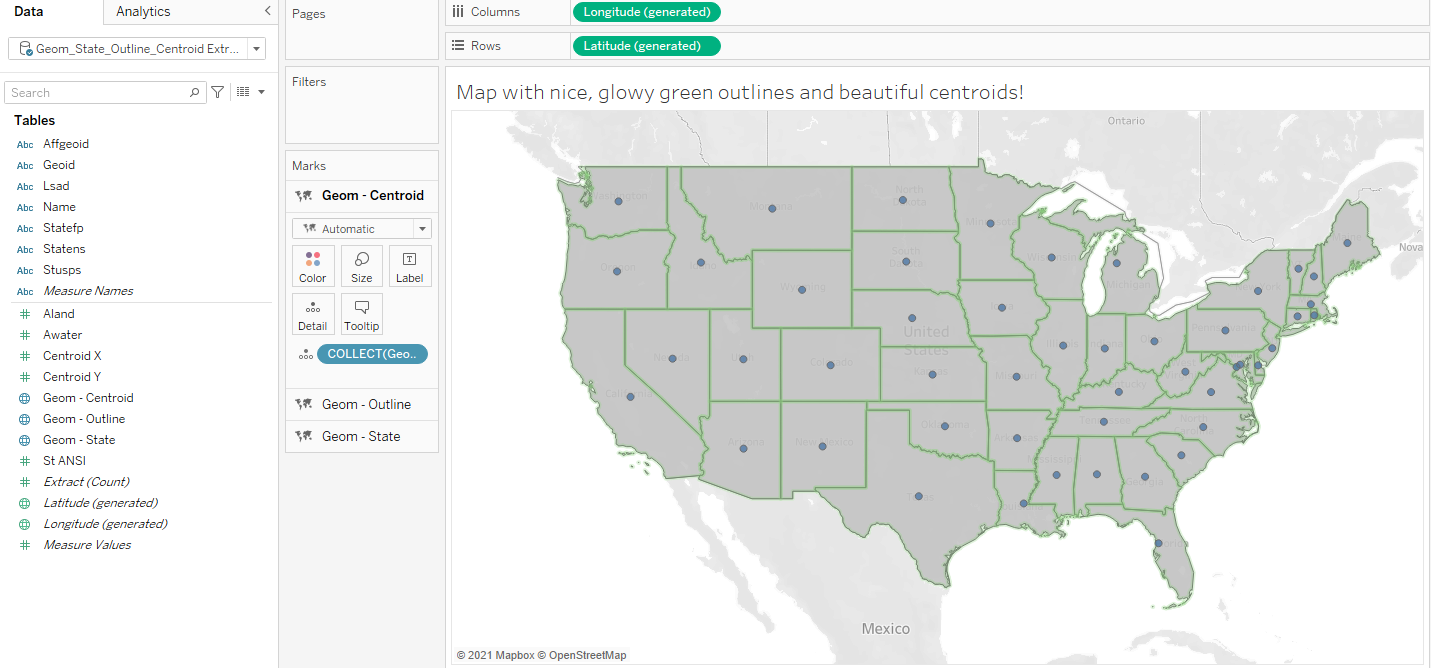The height and width of the screenshot is (668, 1431).
Task: Click the Filters shelf header
Action: click(309, 82)
